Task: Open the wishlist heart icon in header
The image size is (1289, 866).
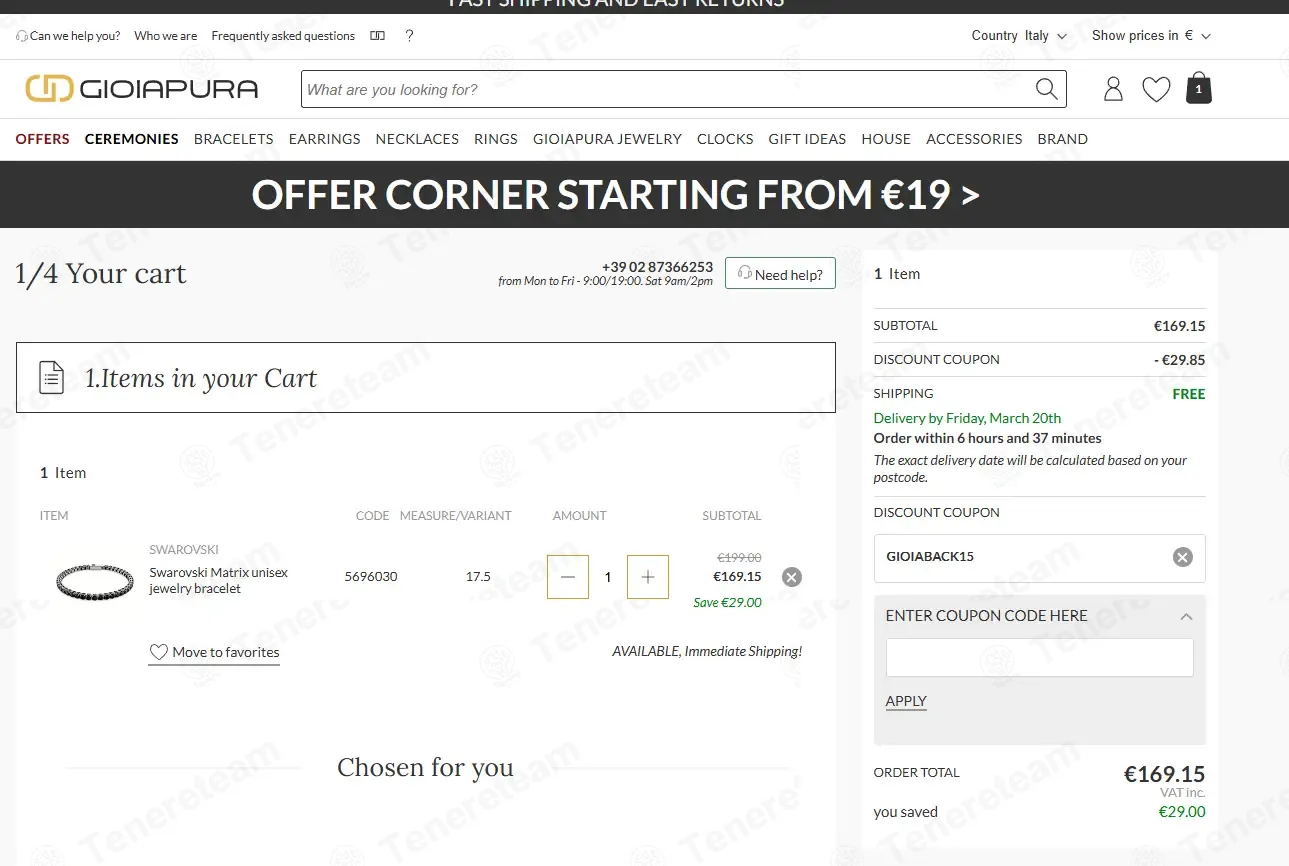Action: pyautogui.click(x=1156, y=90)
